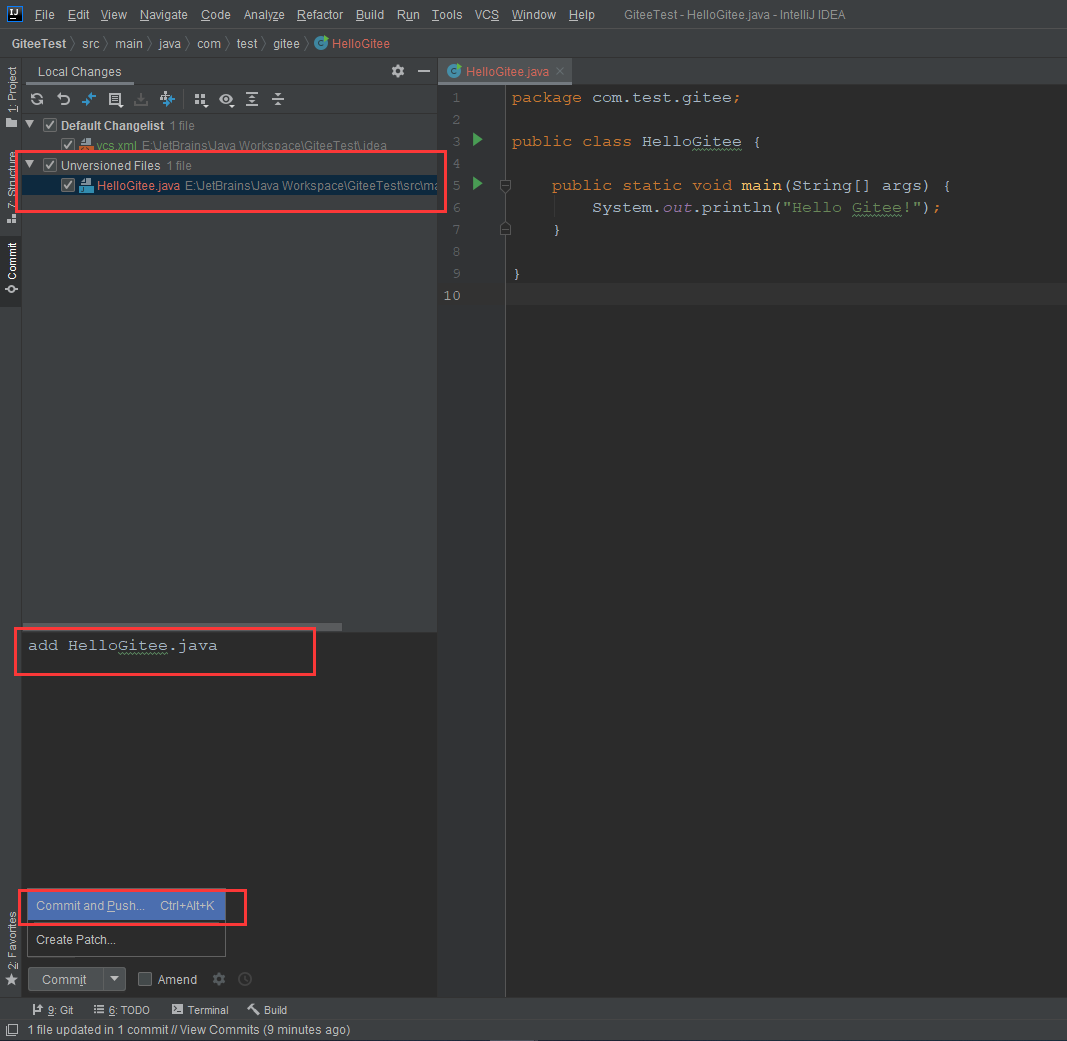The width and height of the screenshot is (1067, 1041).
Task: Toggle the Default Changelist checkbox
Action: (50, 125)
